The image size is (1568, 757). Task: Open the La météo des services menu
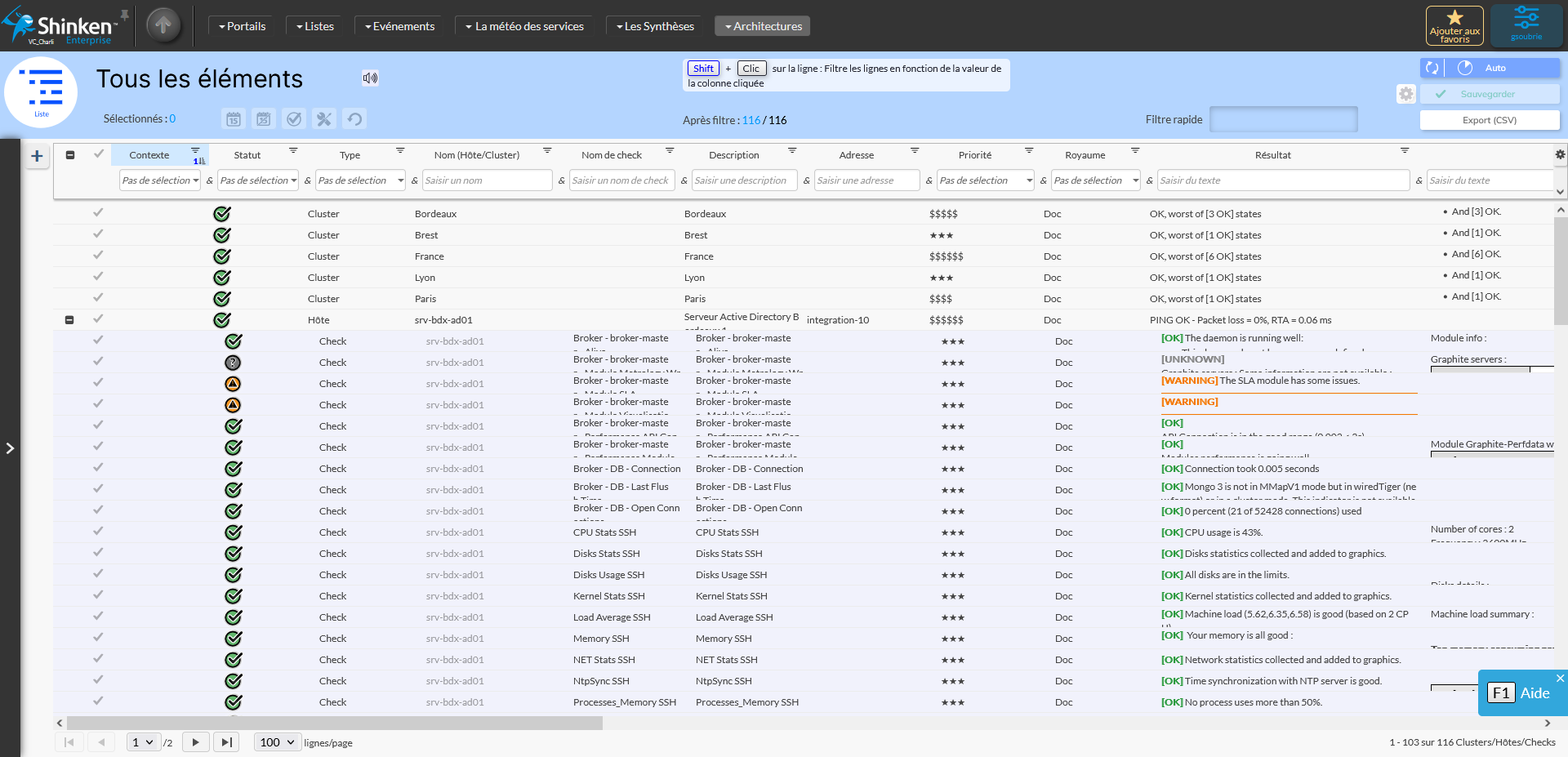(x=524, y=26)
